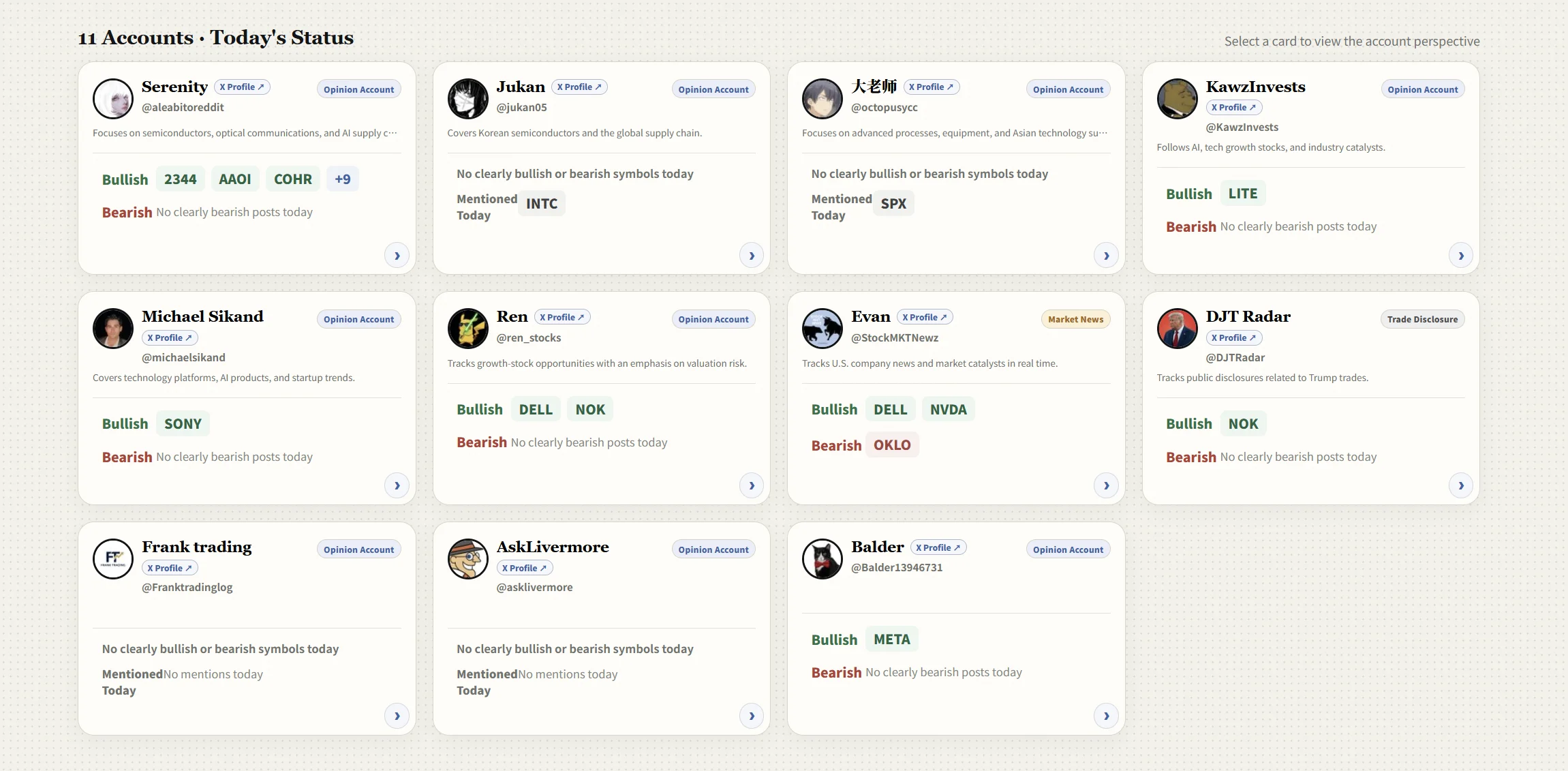Click Jukan's avatar image

[468, 99]
